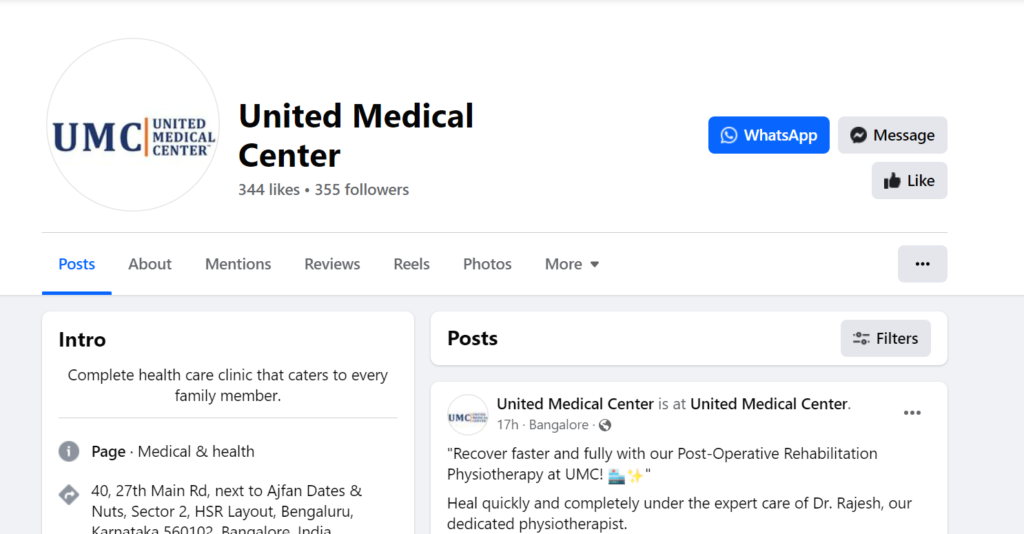Open the Photos tab
Image resolution: width=1024 pixels, height=534 pixels.
(487, 264)
